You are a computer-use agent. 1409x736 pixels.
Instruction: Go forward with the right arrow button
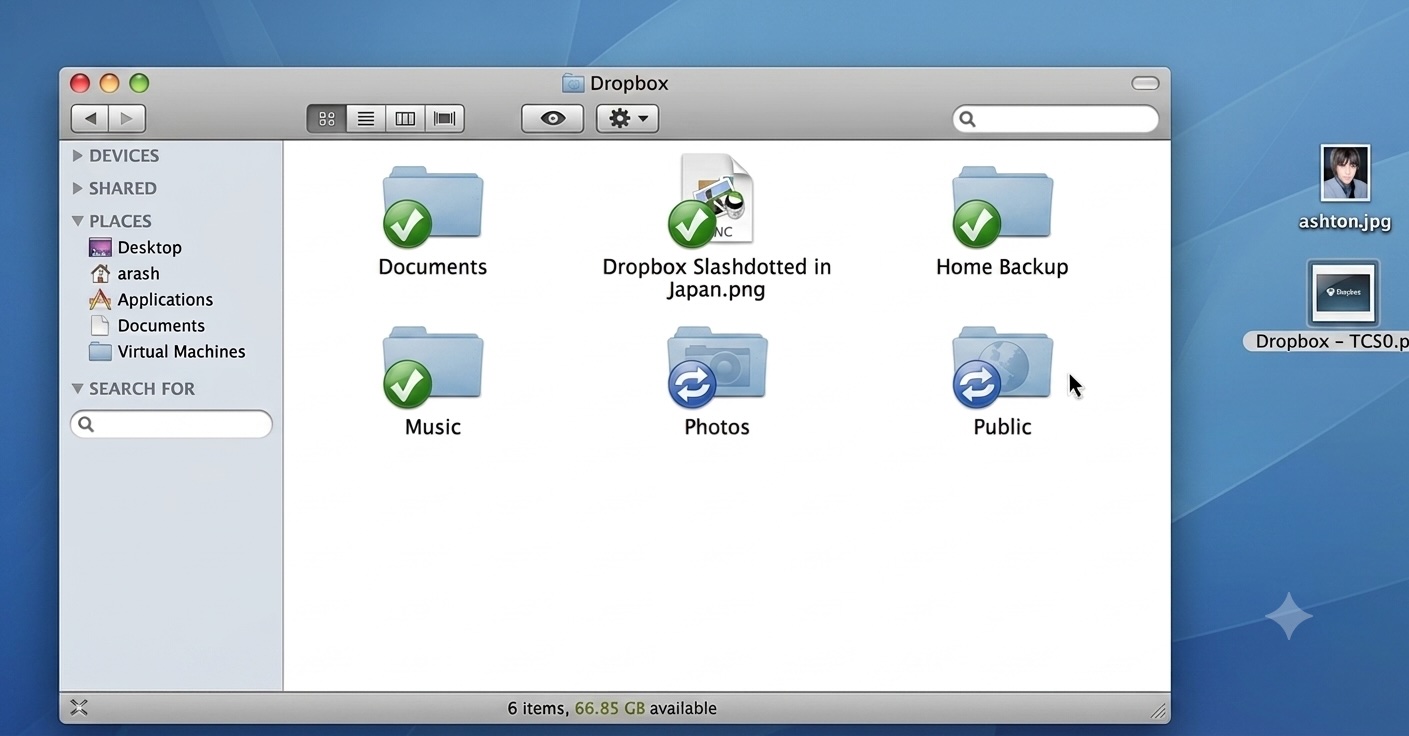click(x=127, y=119)
